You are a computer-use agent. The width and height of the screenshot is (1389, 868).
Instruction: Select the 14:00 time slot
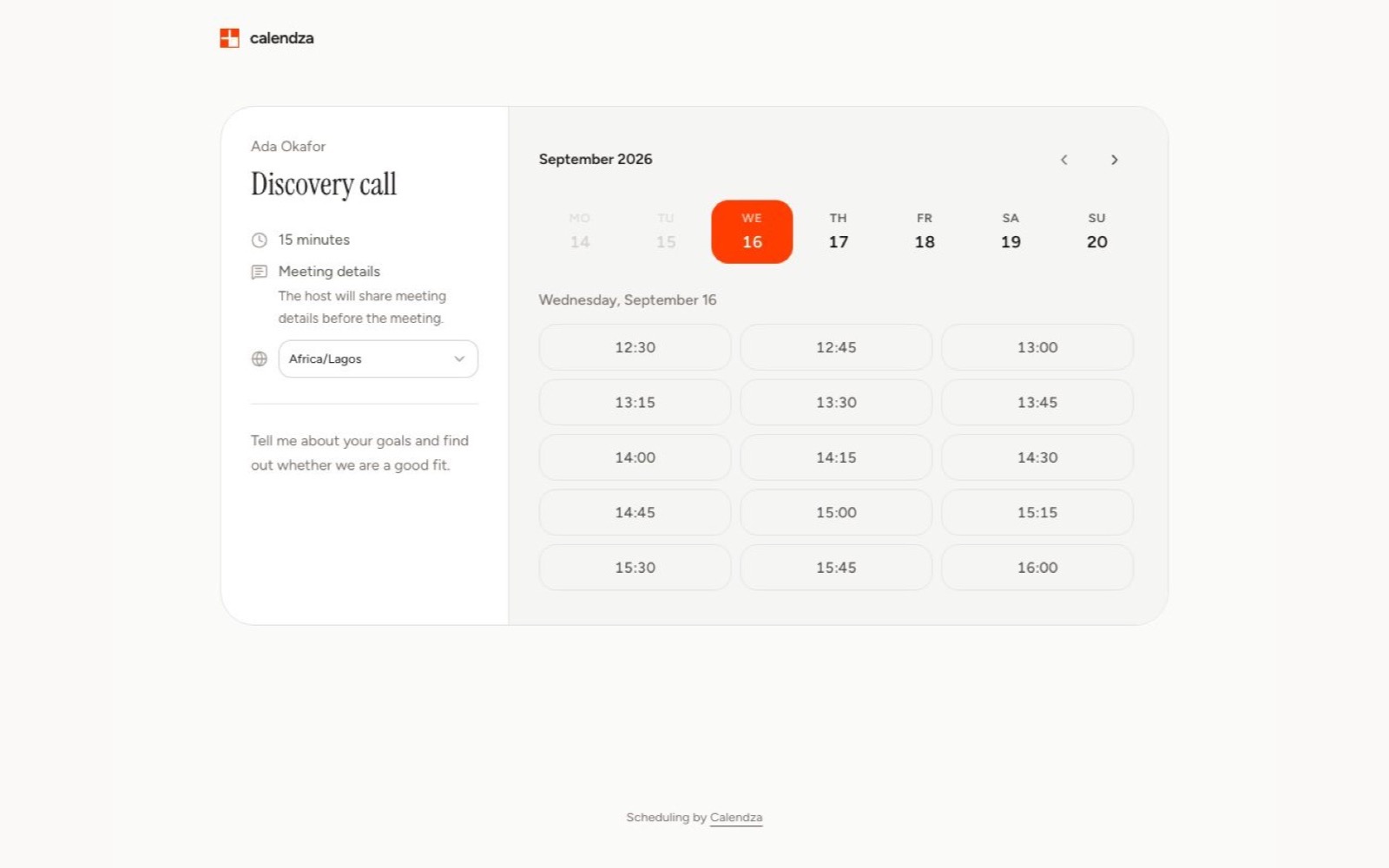pyautogui.click(x=635, y=457)
